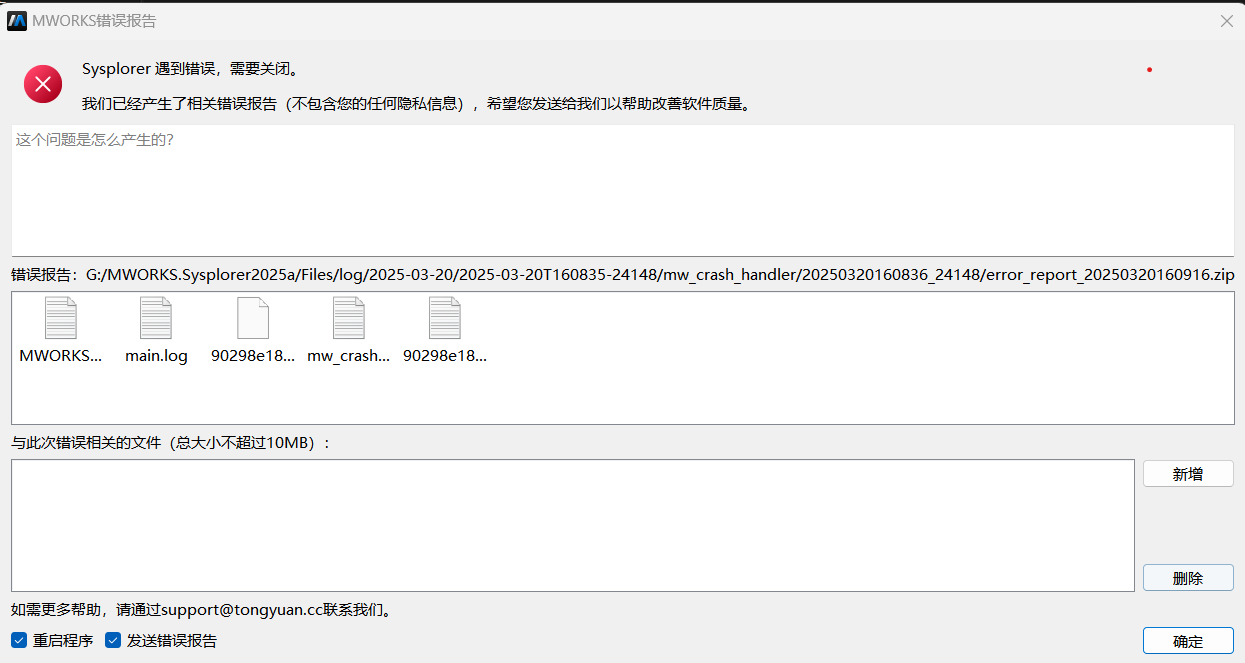Screen dimensions: 1245x663
Task: Select the MWORKS... file in error report list
Action: (61, 331)
